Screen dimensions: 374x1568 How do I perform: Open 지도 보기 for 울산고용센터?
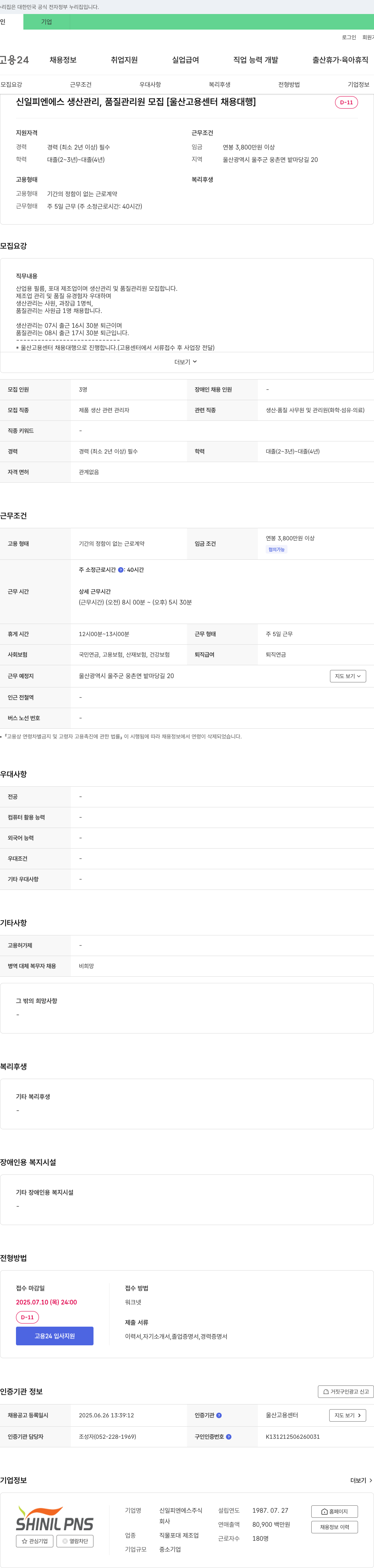[348, 1415]
